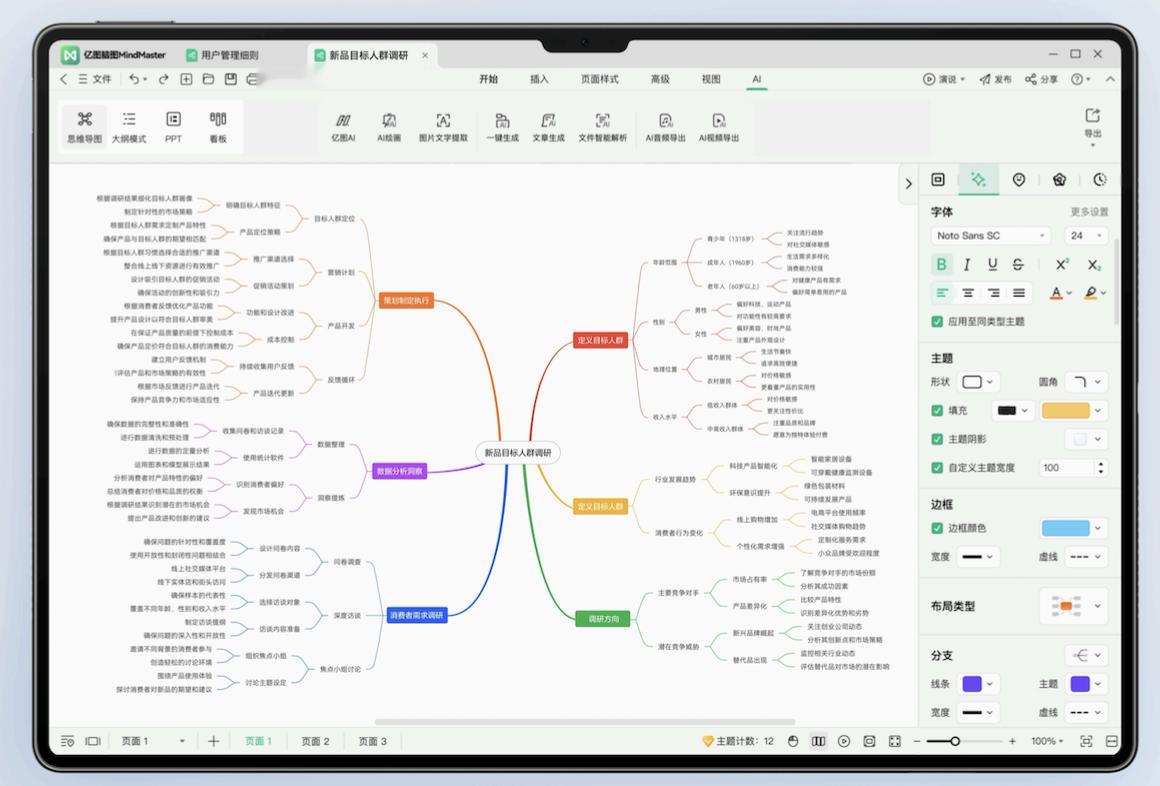Click the new file plus icon
The image size is (1160, 786).
point(186,78)
